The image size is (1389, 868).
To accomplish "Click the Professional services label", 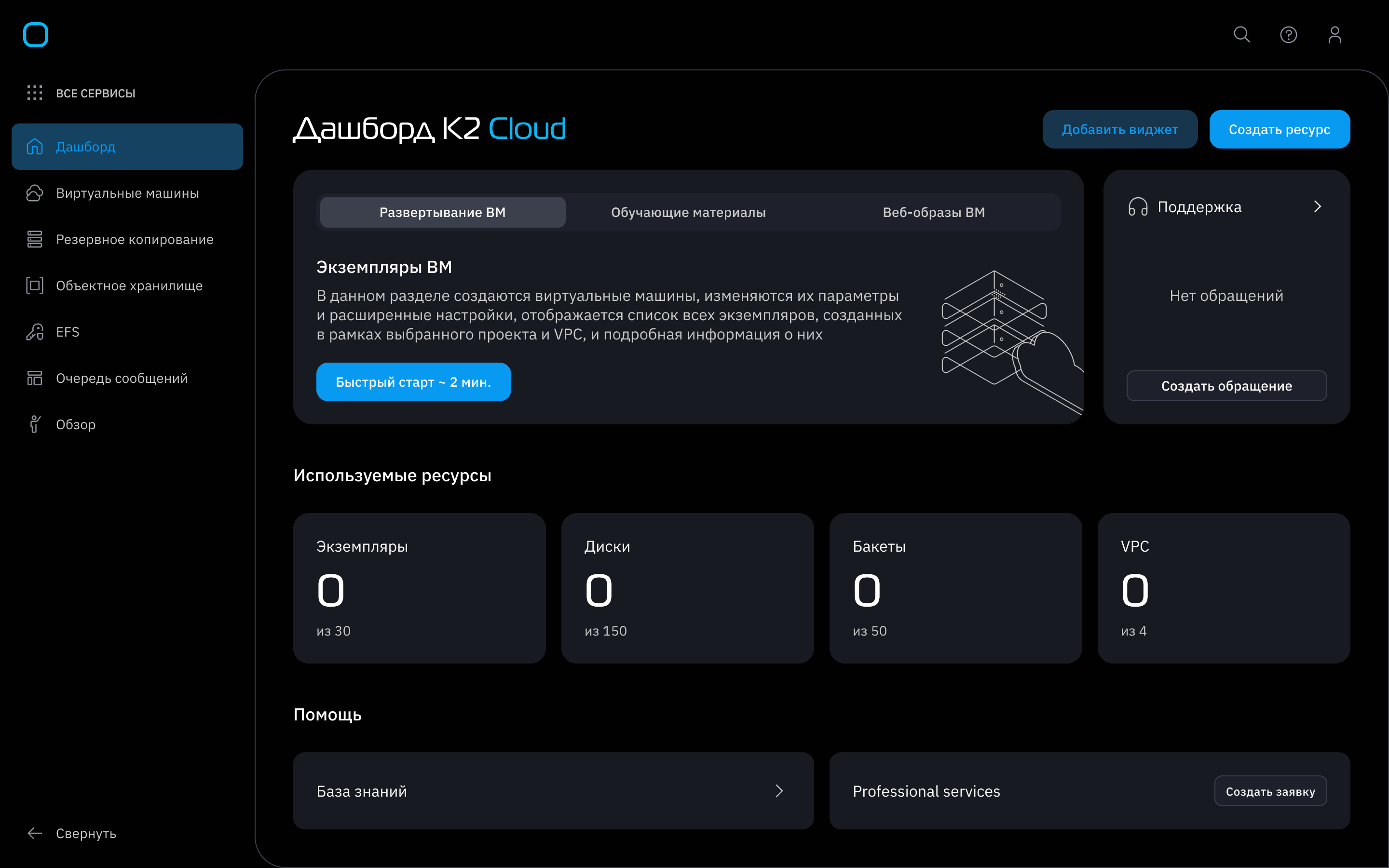I will (x=926, y=791).
